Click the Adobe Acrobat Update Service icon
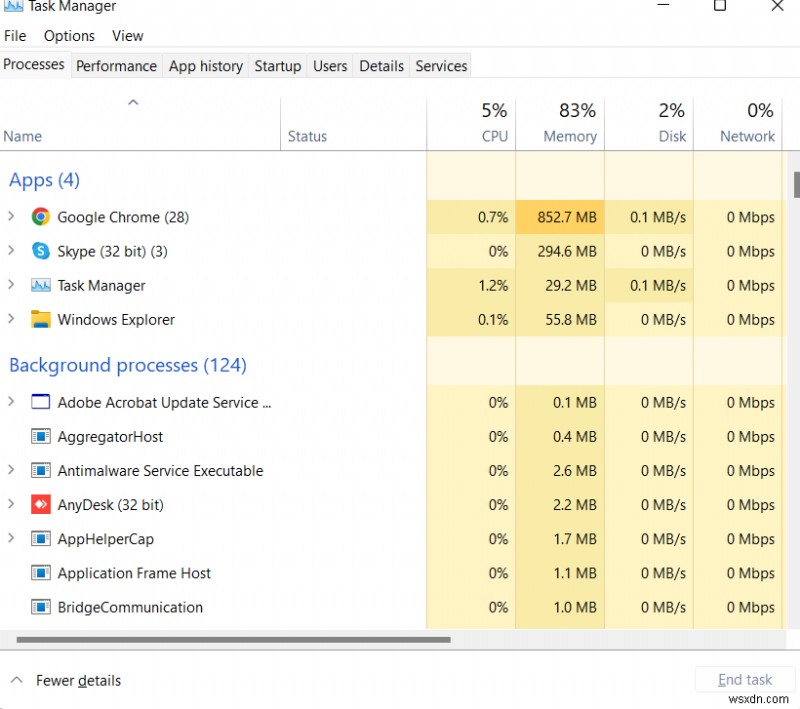This screenshot has height=709, width=800. pos(40,402)
